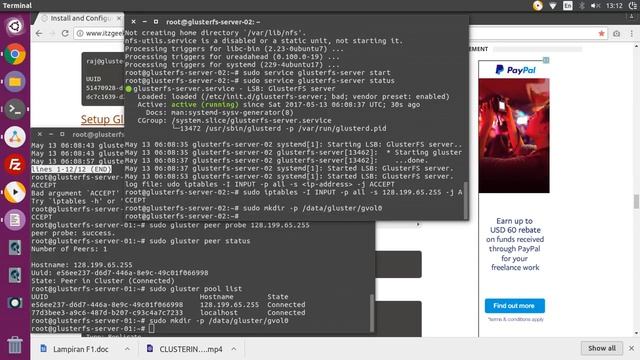640x360 pixels.
Task: Click the AdChoices icon on PayPal ad
Action: pyautogui.click(x=546, y=60)
